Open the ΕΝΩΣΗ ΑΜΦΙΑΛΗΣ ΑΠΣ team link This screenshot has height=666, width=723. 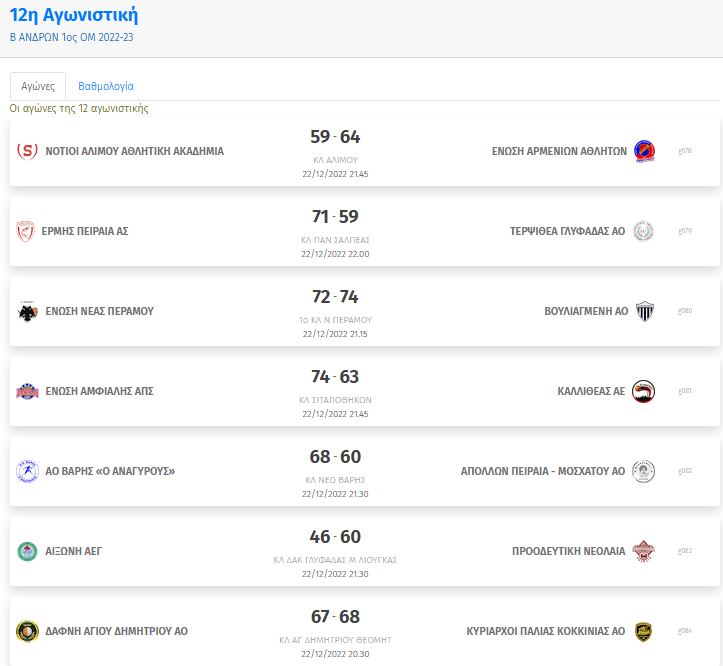[100, 391]
